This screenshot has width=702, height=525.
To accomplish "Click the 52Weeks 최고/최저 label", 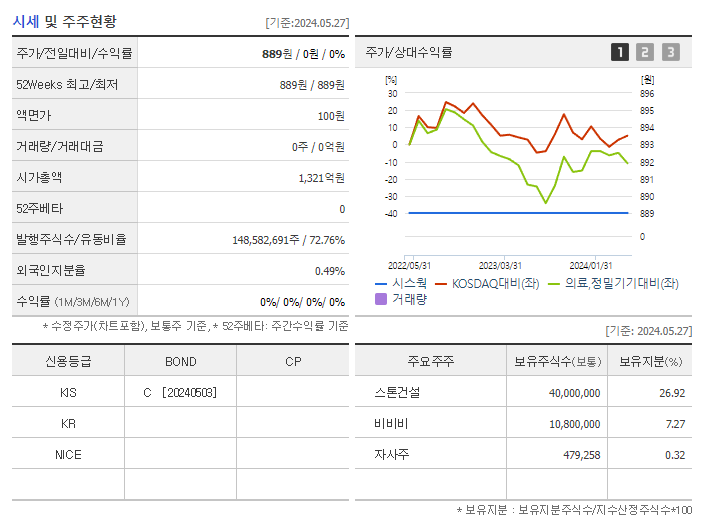I will click(67, 85).
